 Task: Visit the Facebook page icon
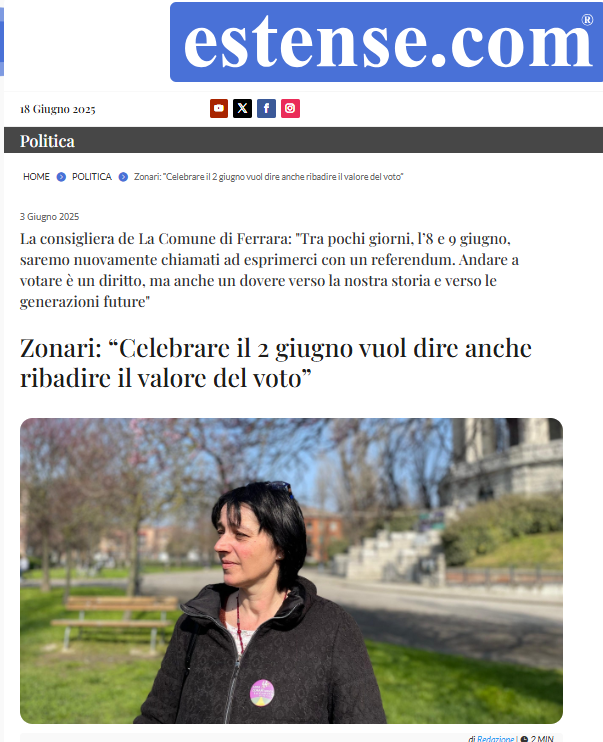pos(266,108)
